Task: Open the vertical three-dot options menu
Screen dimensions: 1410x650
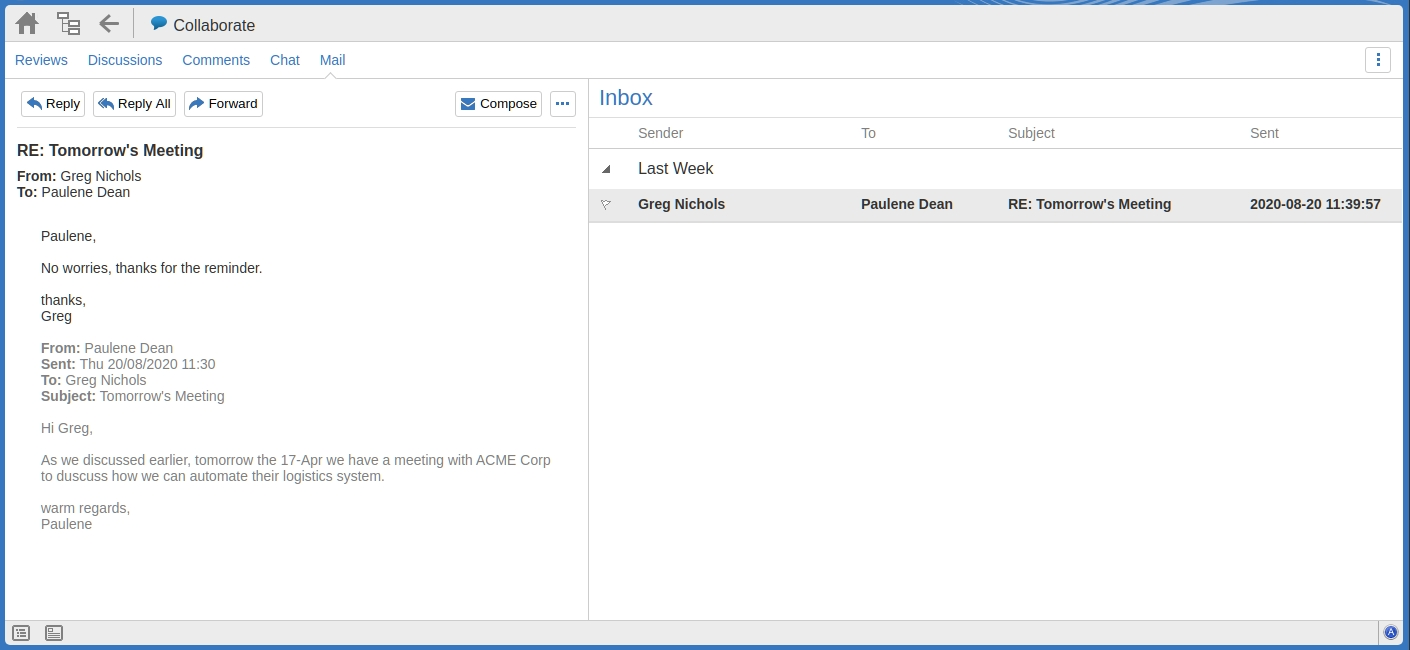Action: coord(1377,60)
